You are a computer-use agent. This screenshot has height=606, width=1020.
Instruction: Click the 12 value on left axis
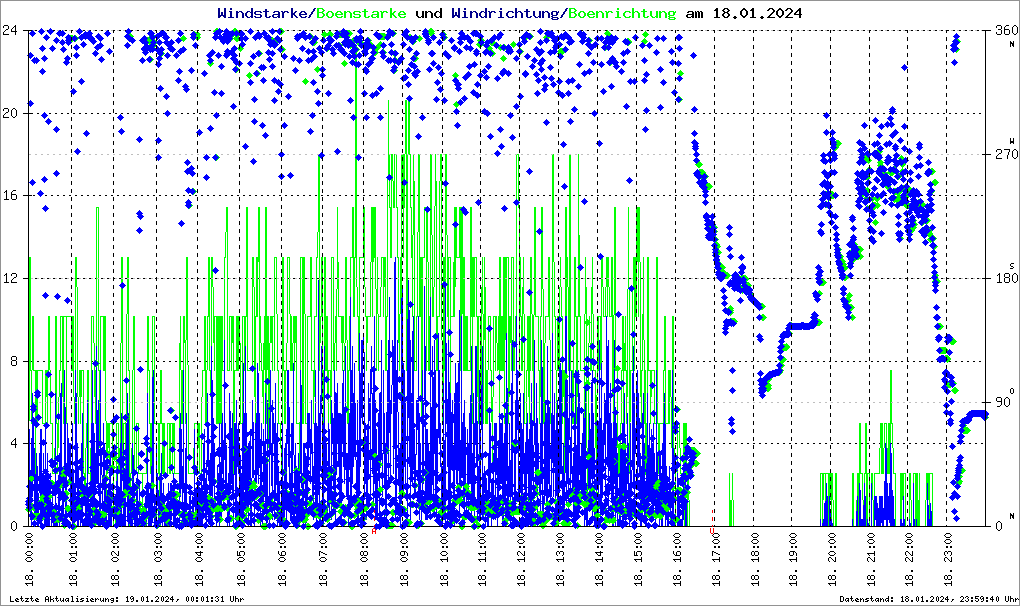13,278
